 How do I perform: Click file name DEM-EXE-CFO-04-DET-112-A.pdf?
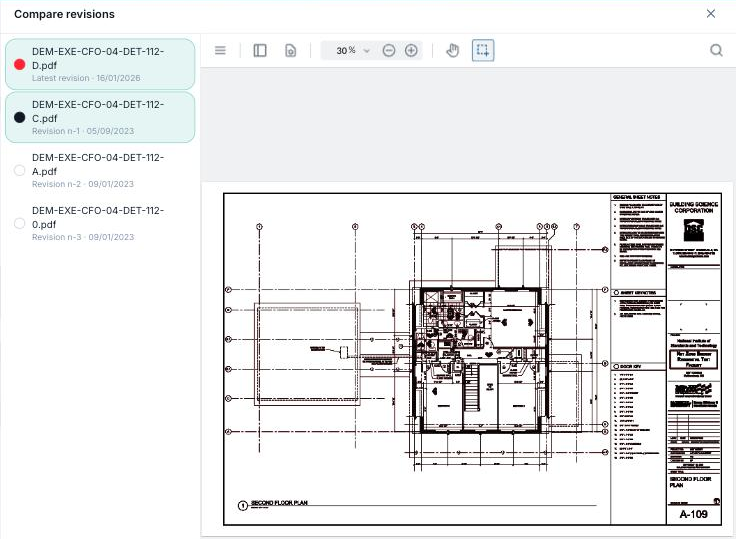(x=98, y=164)
